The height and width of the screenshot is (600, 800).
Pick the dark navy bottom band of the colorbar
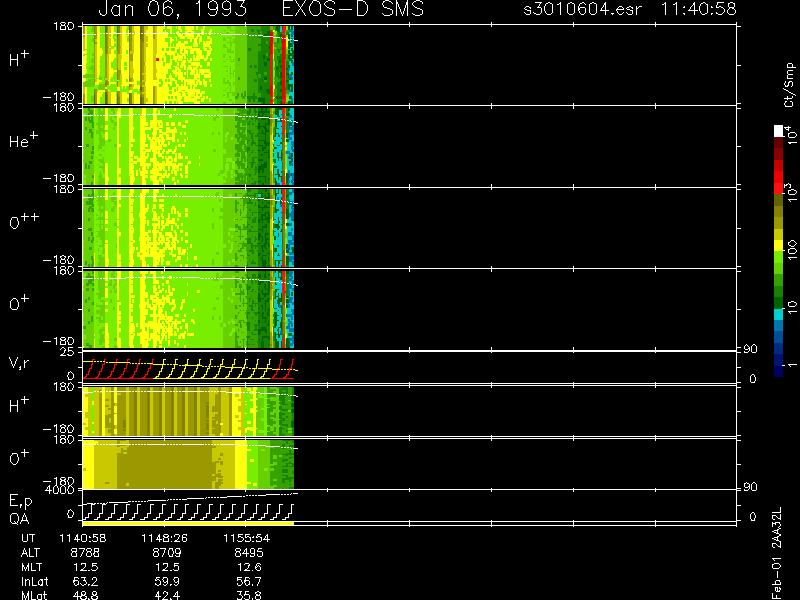pos(779,371)
